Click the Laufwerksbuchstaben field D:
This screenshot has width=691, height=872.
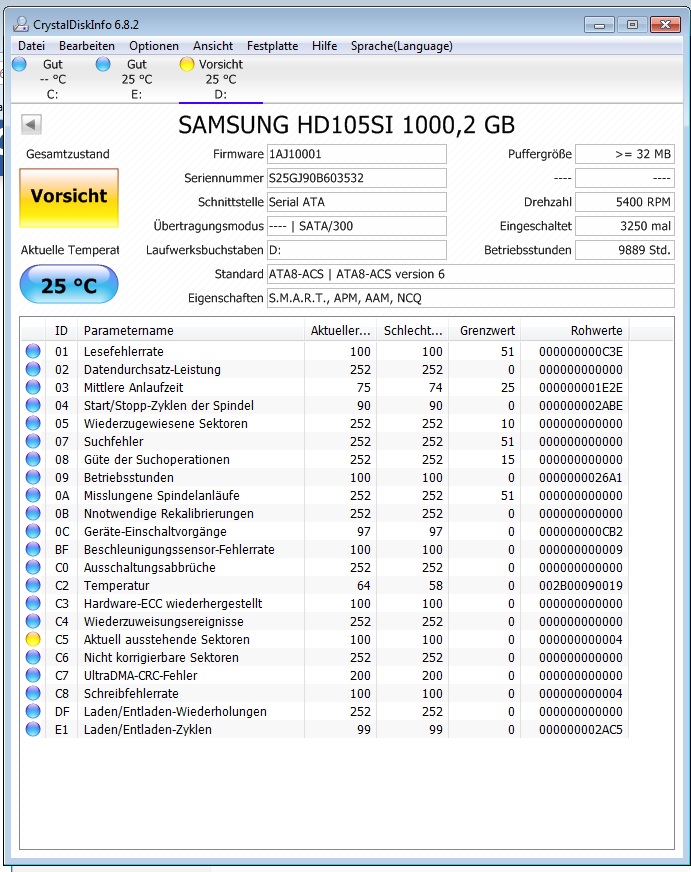[356, 250]
